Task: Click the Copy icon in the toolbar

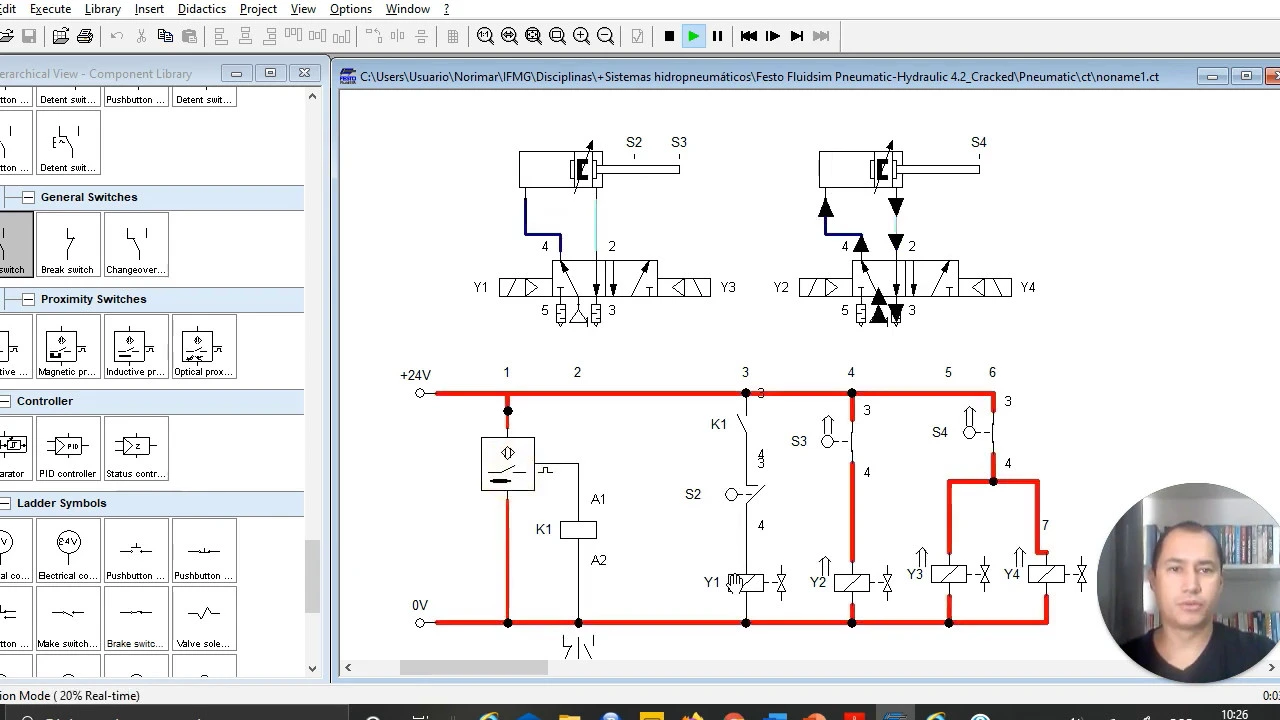Action: 165,36
